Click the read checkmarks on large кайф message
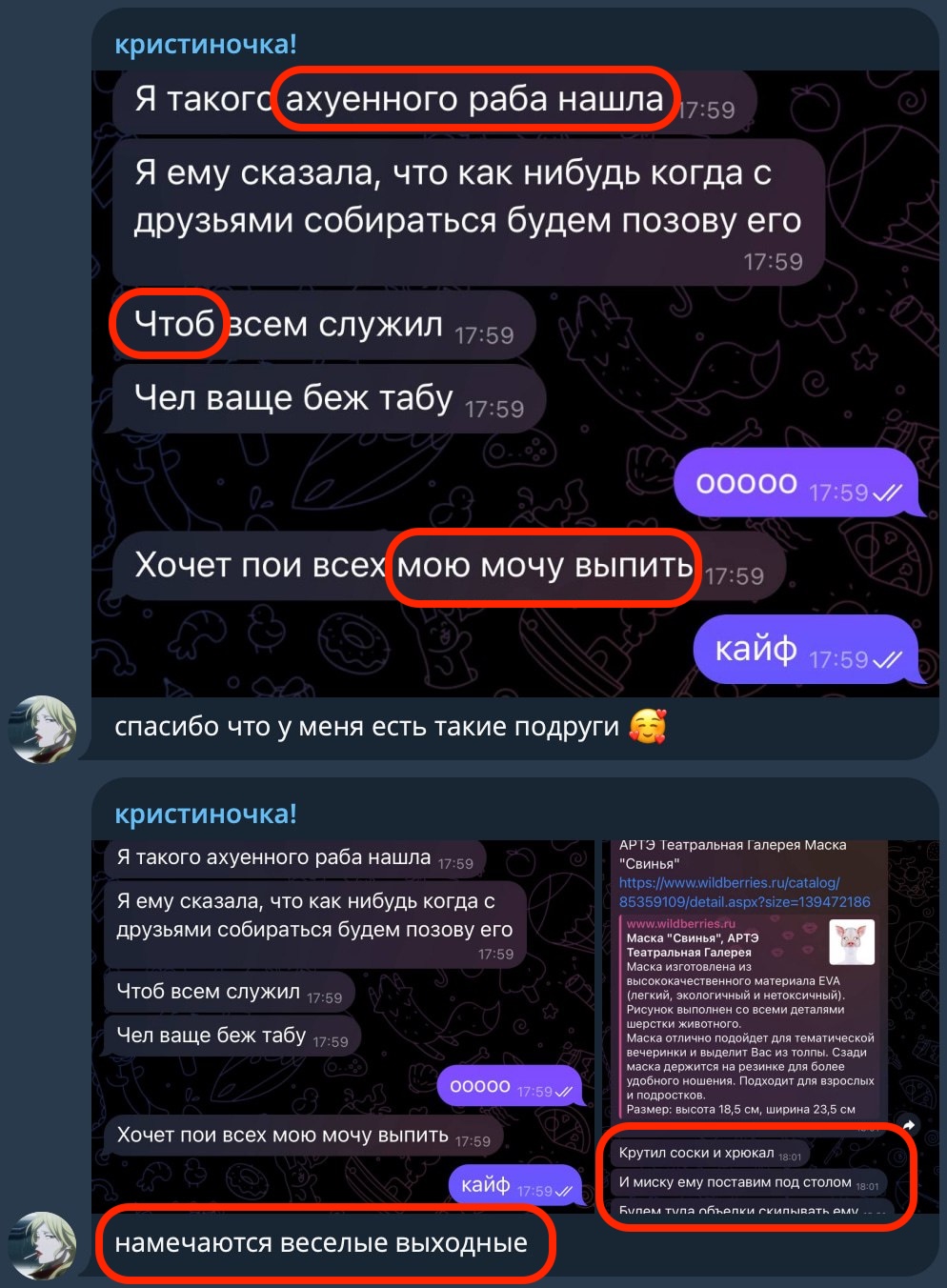Screen dimensions: 947x1288 [887, 659]
